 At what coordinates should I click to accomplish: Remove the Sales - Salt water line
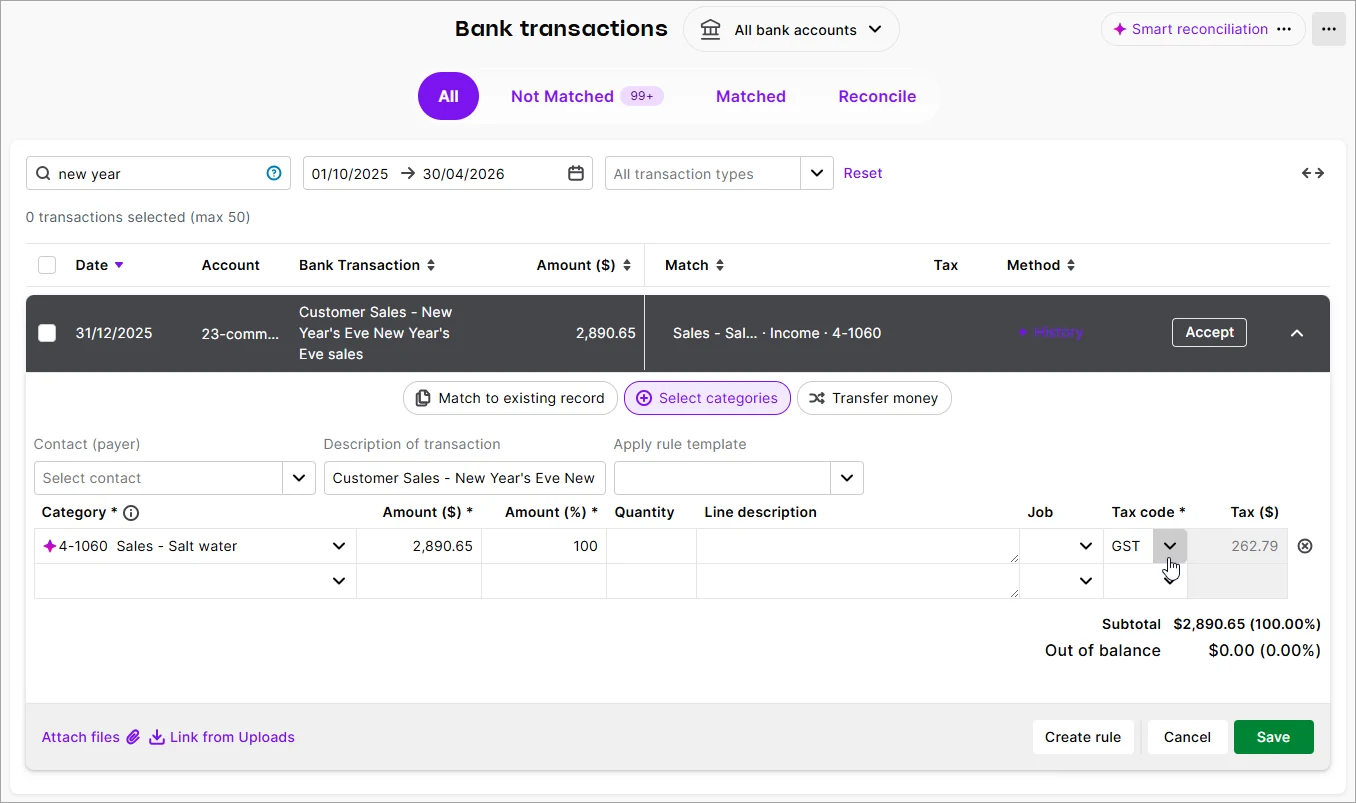tap(1304, 546)
